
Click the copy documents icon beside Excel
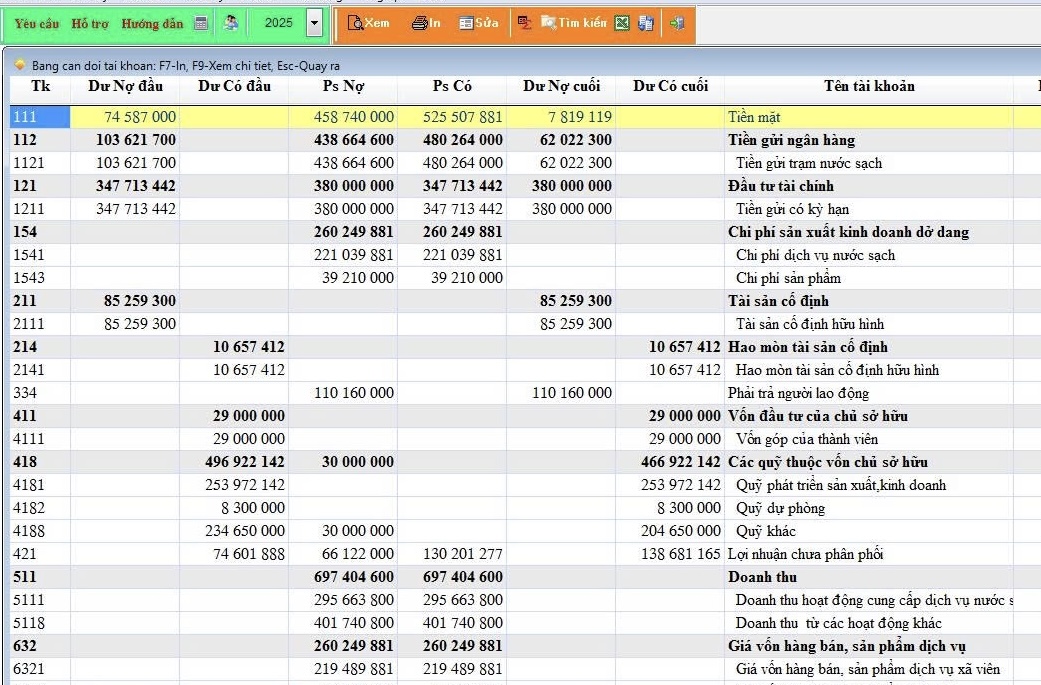[x=646, y=23]
